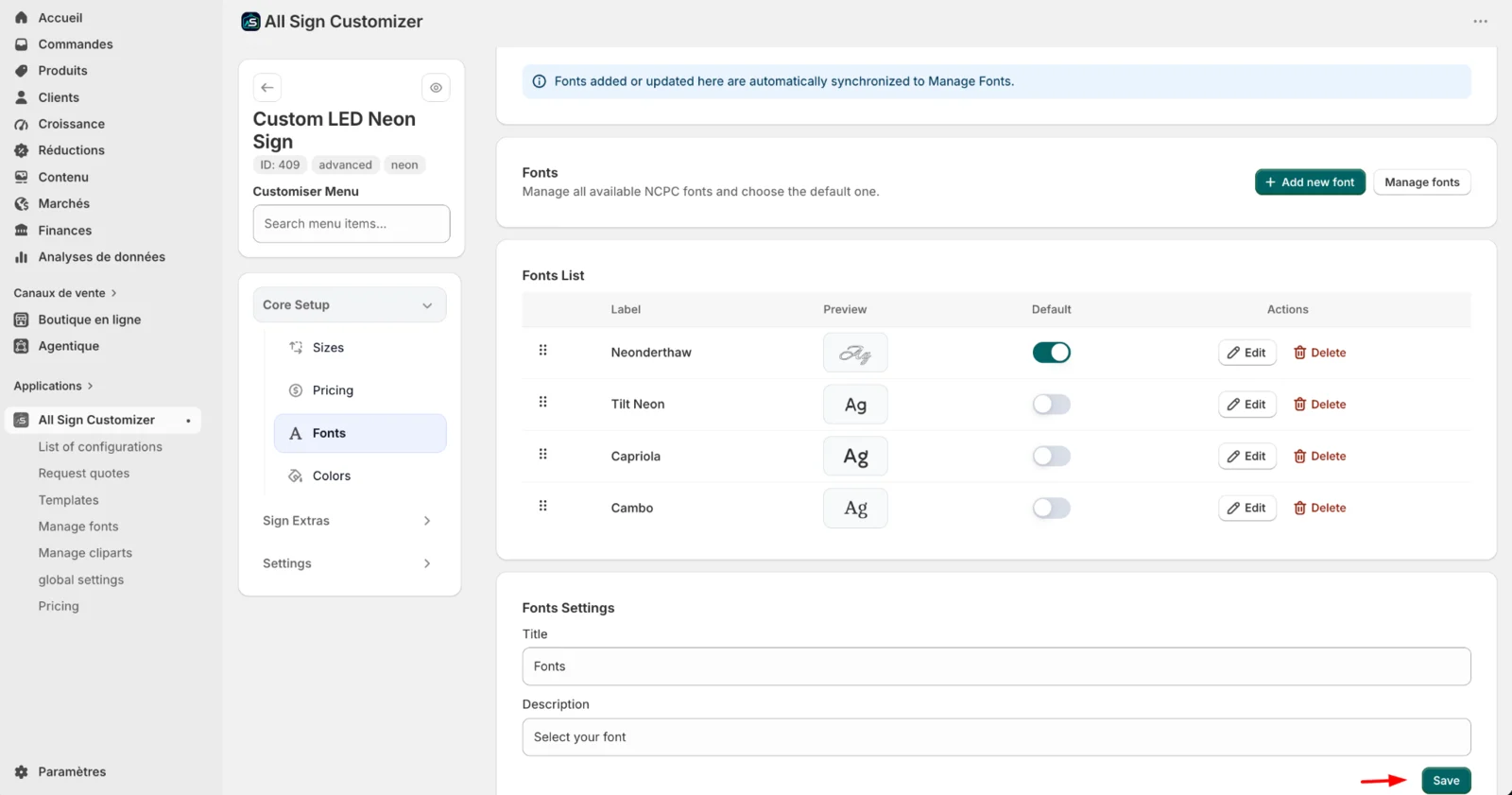The image size is (1512, 795).
Task: Click the drag handle icon for Cambo row
Action: 542,507
